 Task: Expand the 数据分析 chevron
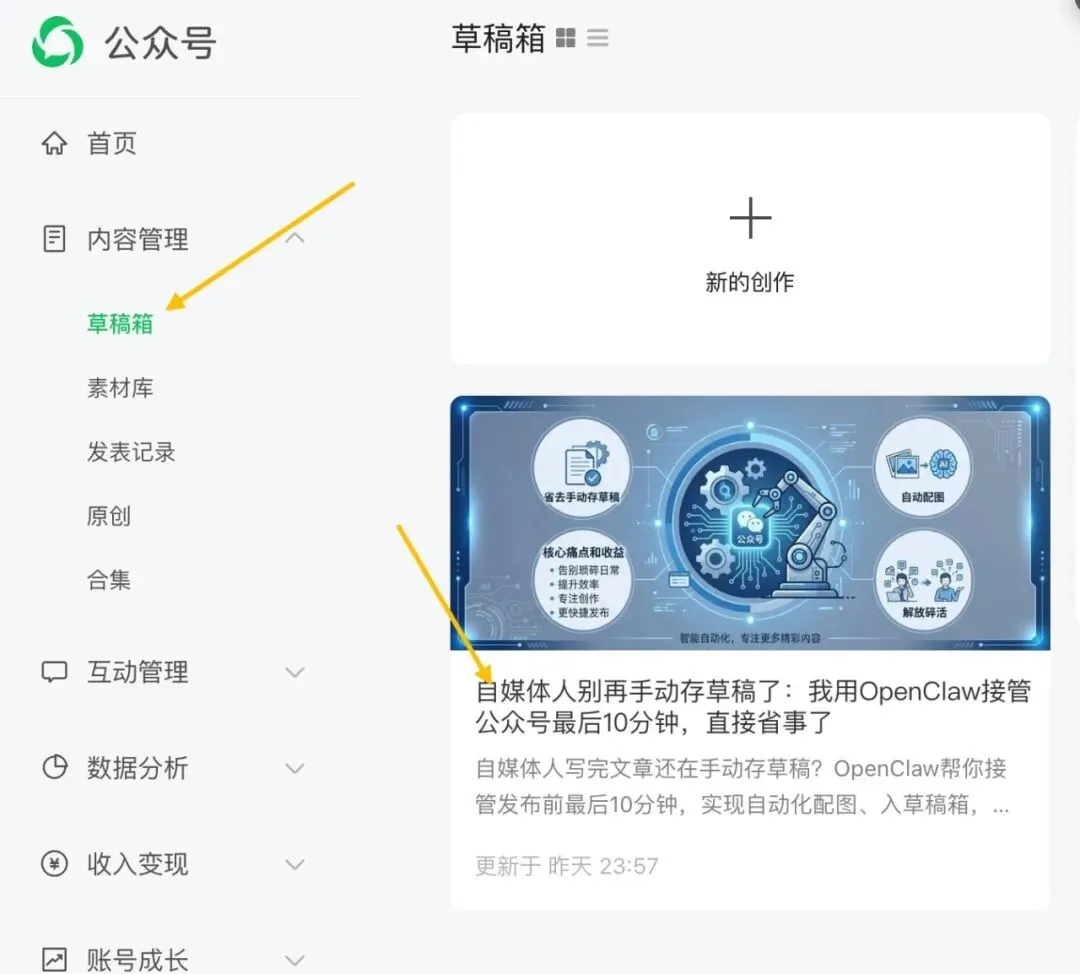(x=295, y=768)
